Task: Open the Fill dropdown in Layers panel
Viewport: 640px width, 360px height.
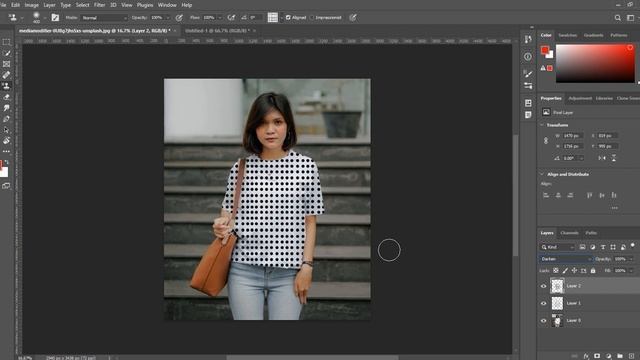Action: [631, 271]
